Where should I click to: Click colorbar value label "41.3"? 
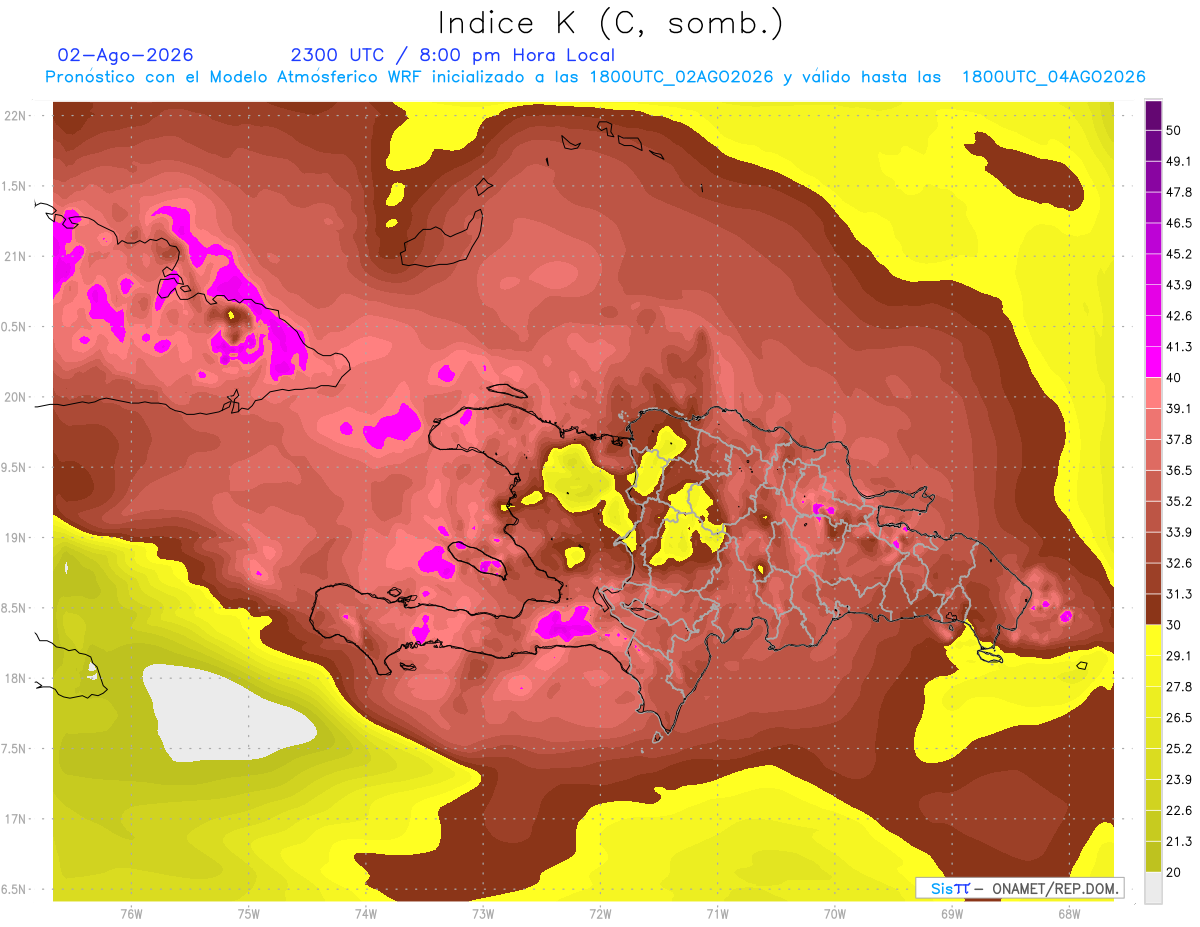click(1178, 347)
